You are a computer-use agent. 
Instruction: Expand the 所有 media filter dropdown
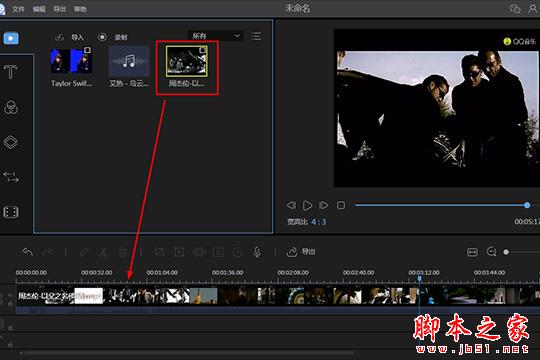216,36
